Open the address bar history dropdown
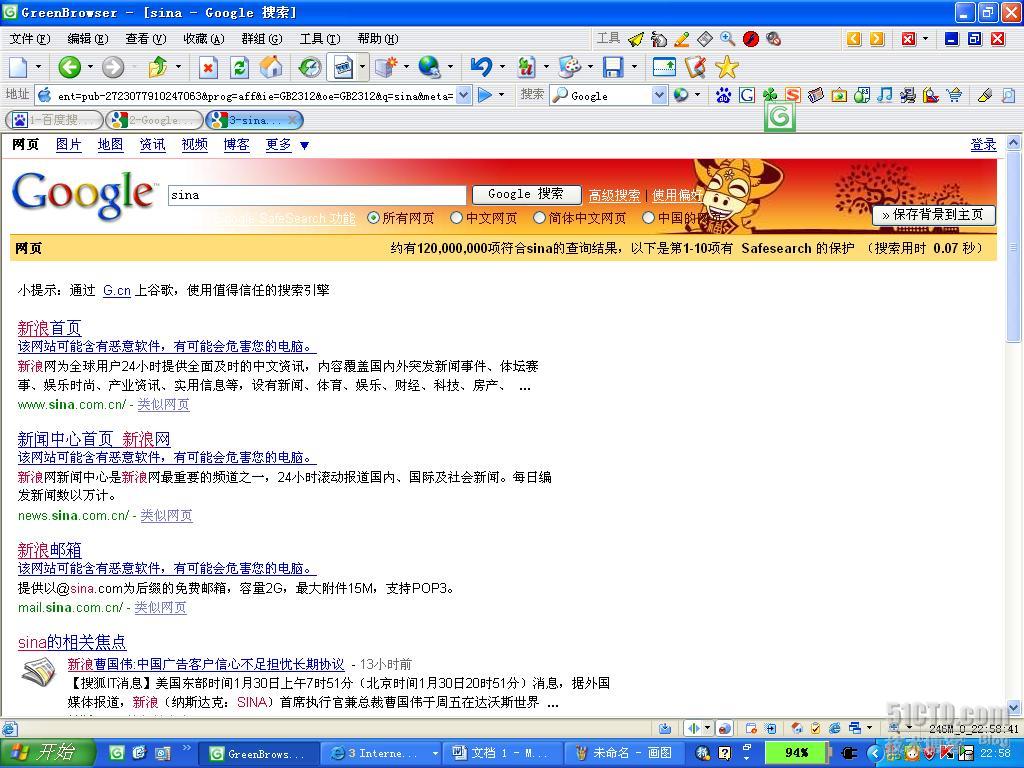The height and width of the screenshot is (768, 1024). click(463, 95)
